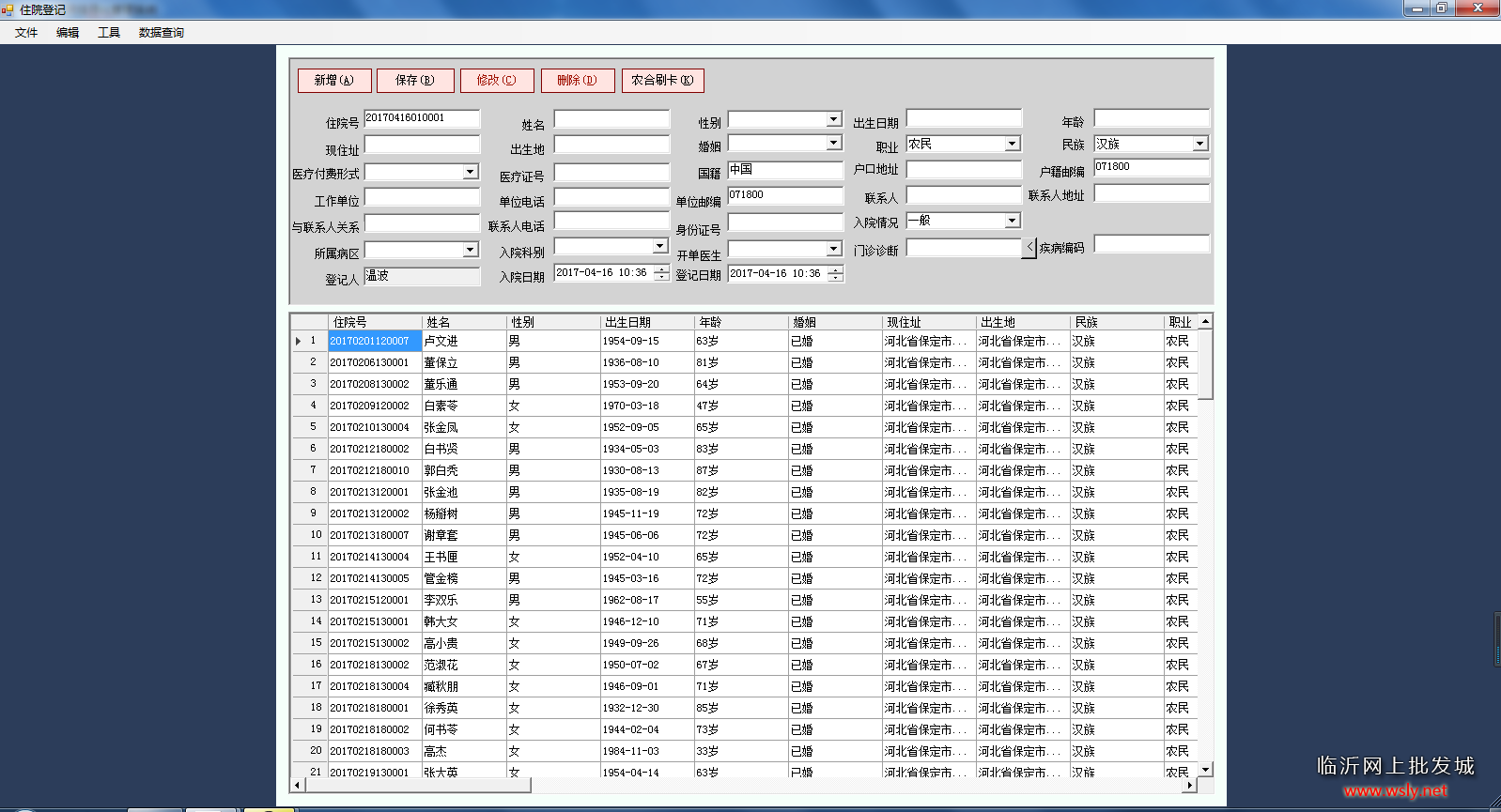Click the 年龄 input field
Image resolution: width=1501 pixels, height=812 pixels.
pyautogui.click(x=1152, y=118)
